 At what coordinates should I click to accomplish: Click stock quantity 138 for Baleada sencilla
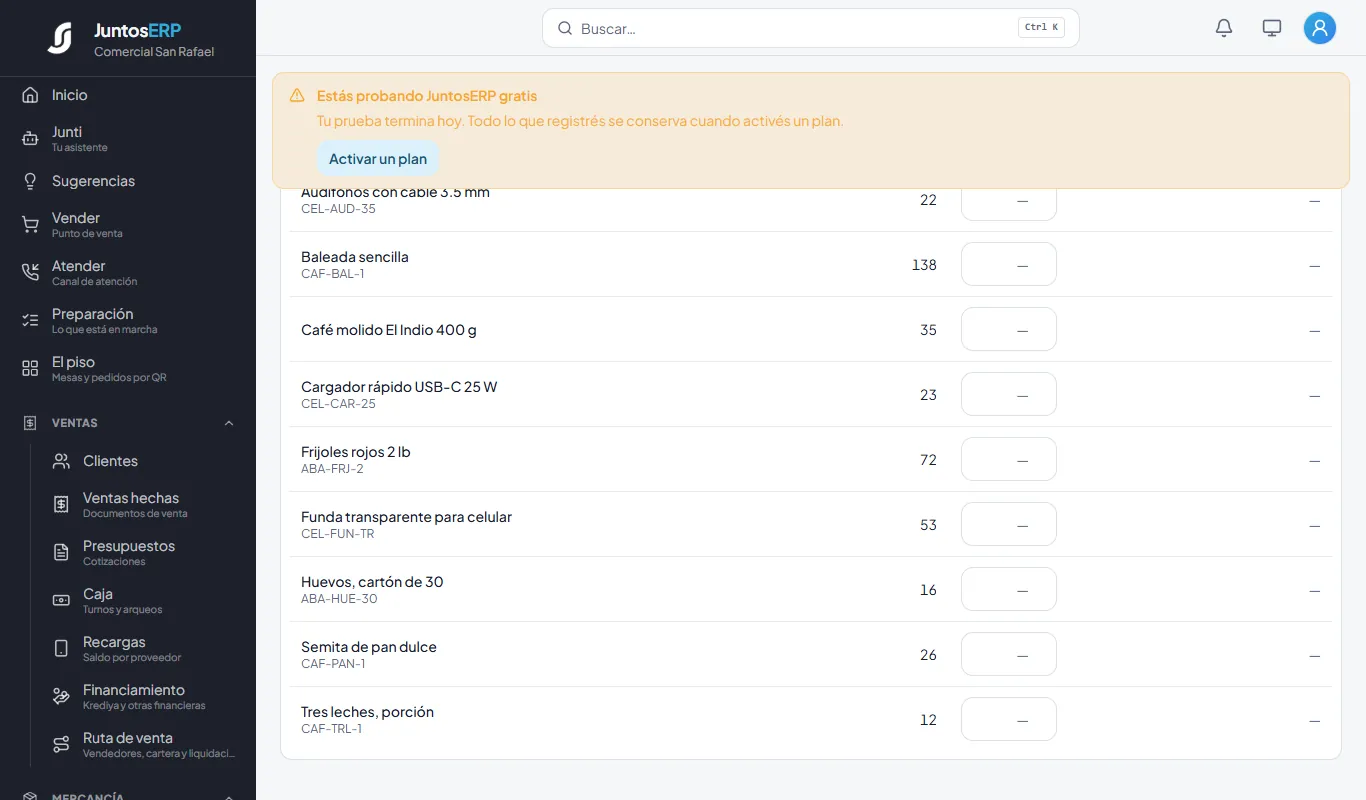924,265
